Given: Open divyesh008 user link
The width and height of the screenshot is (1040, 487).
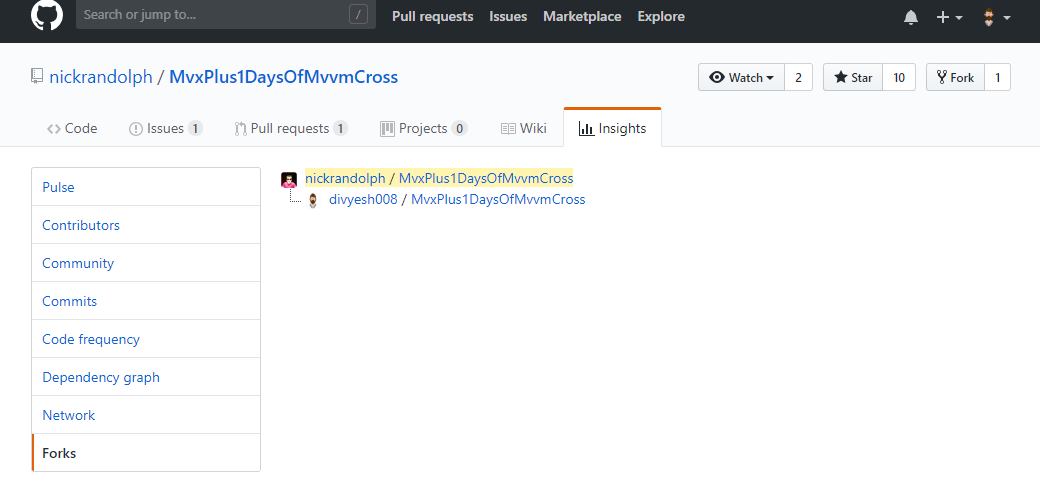Looking at the screenshot, I should 363,199.
